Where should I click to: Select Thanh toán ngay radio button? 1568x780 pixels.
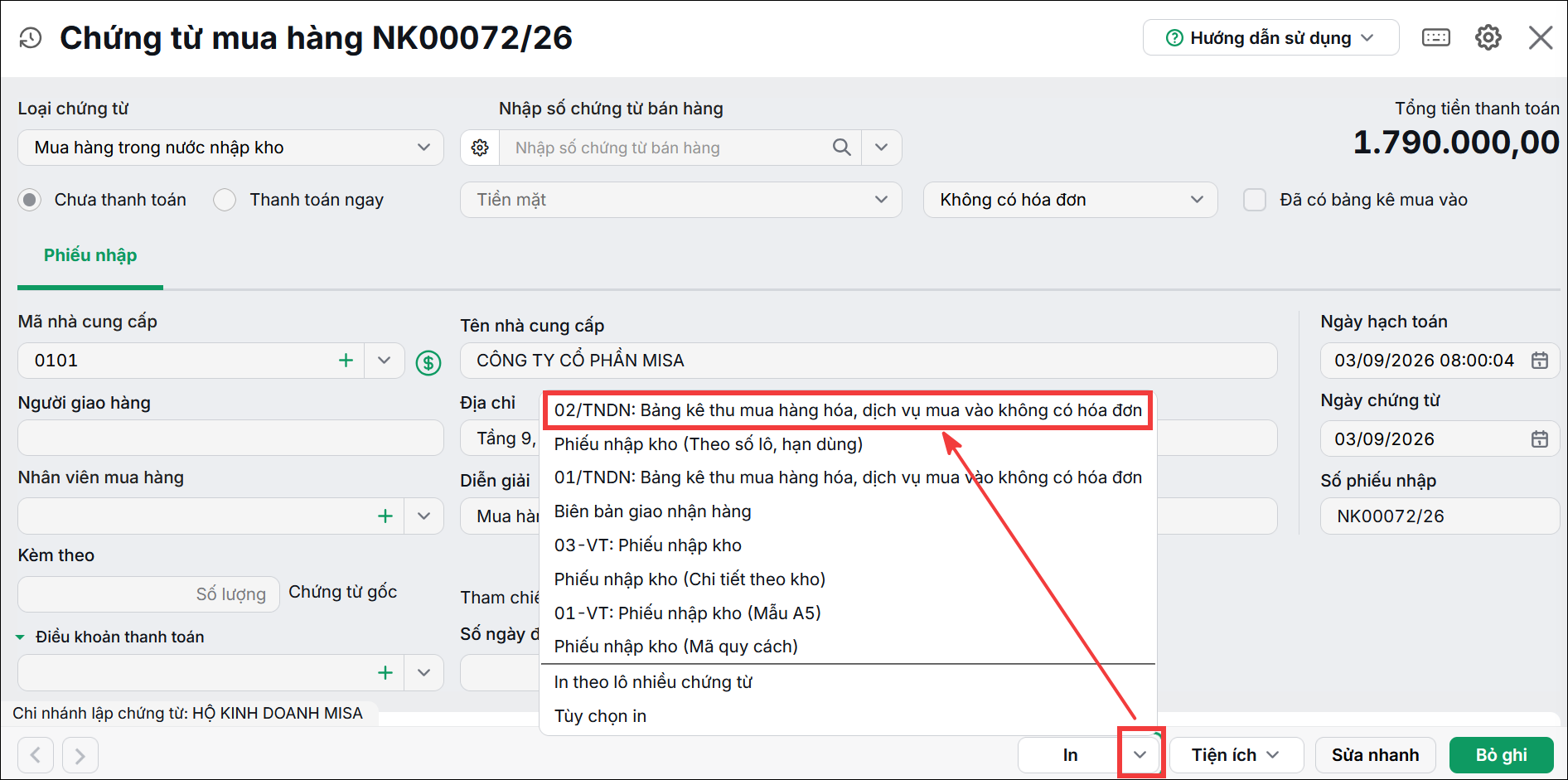(x=225, y=200)
